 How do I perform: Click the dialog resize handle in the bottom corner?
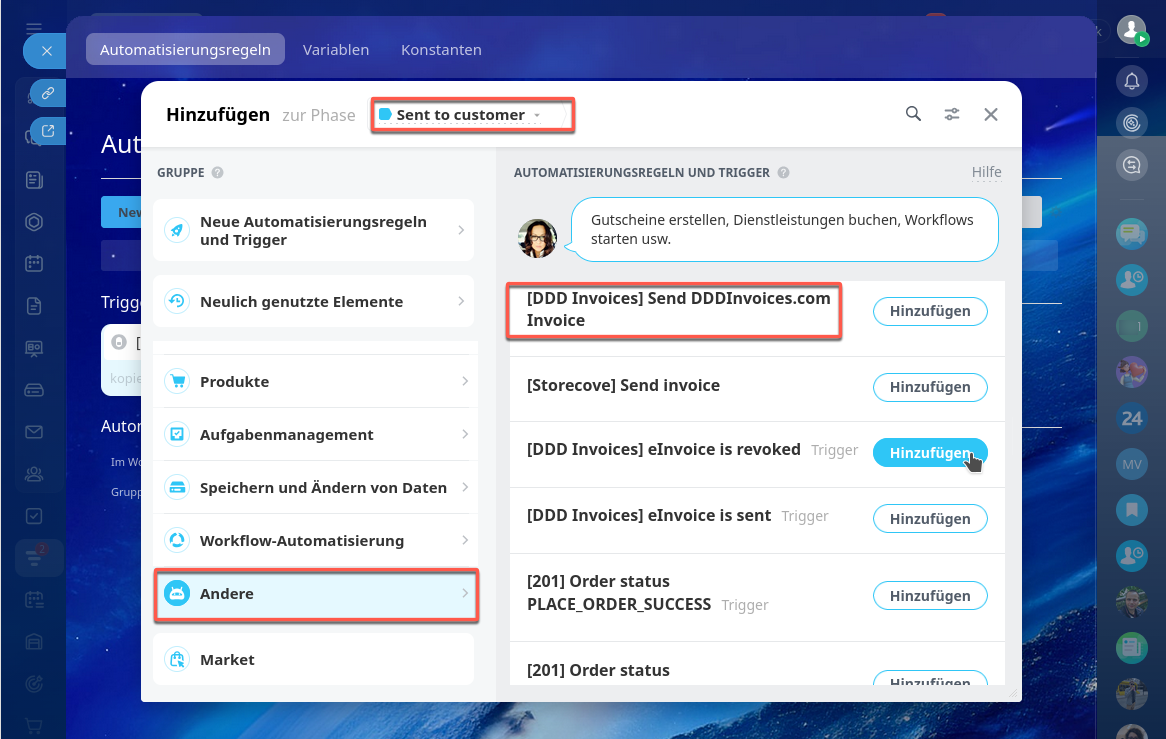[x=1013, y=693]
